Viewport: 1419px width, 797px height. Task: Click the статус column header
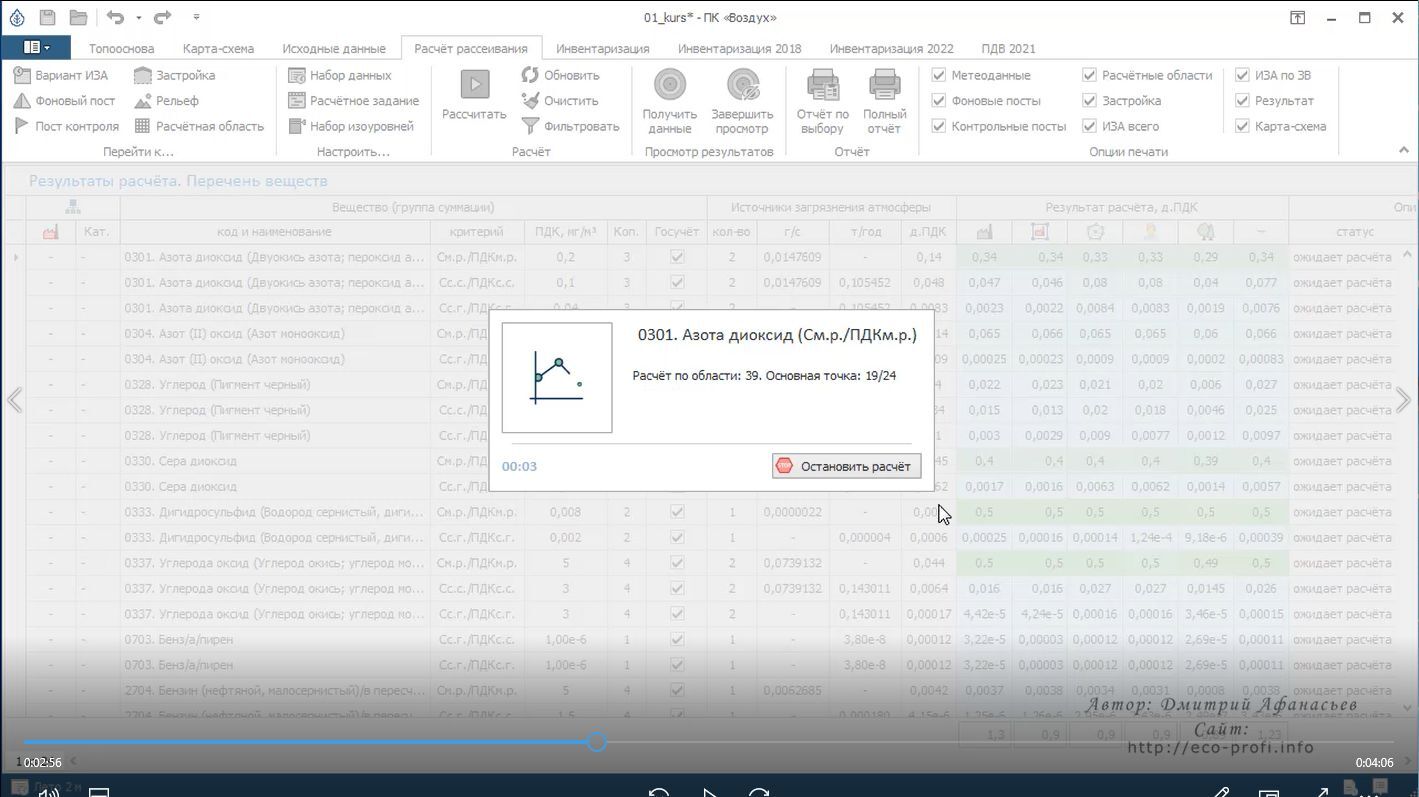(1354, 232)
